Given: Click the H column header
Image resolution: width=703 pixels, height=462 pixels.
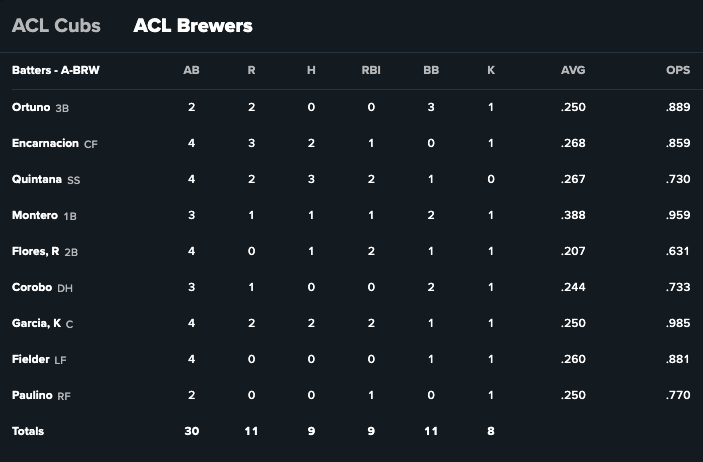Looking at the screenshot, I should (x=311, y=71).
